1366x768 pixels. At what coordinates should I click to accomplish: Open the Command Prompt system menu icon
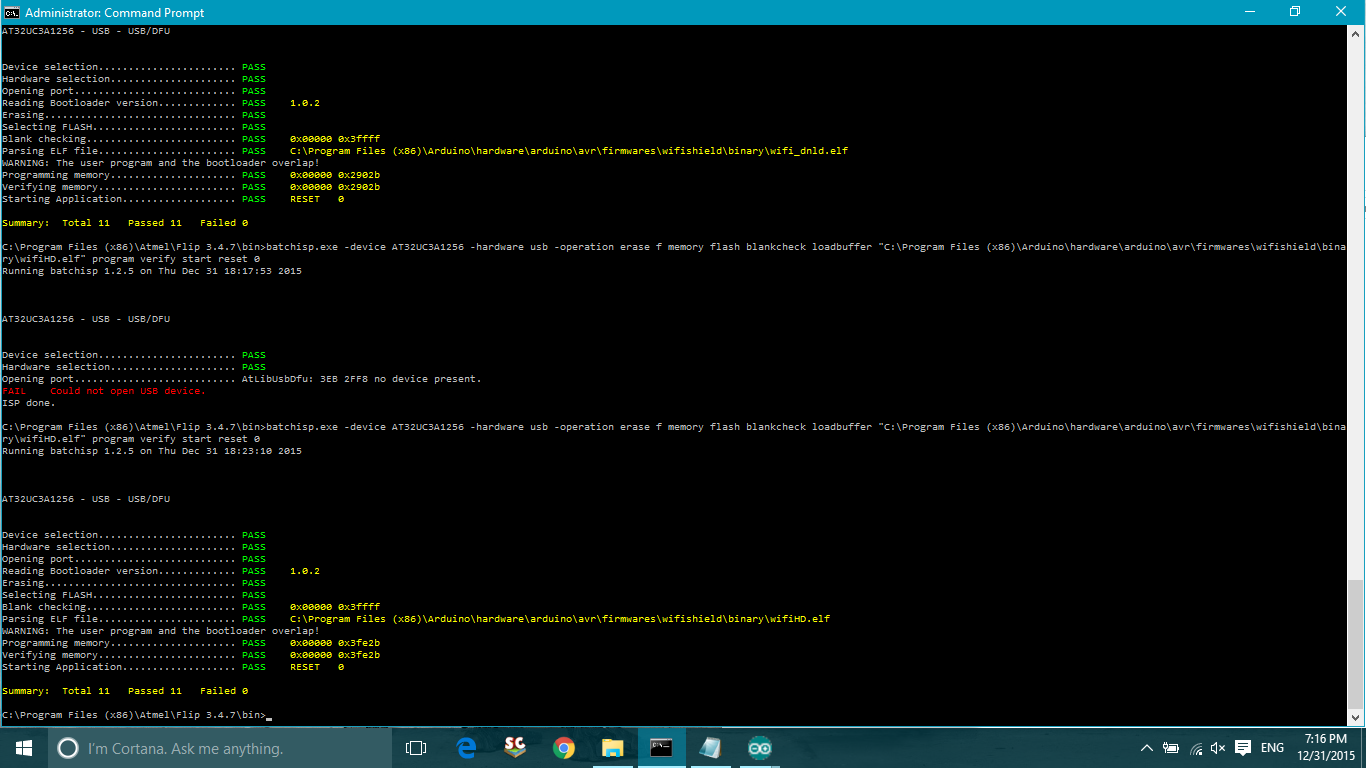tap(13, 11)
